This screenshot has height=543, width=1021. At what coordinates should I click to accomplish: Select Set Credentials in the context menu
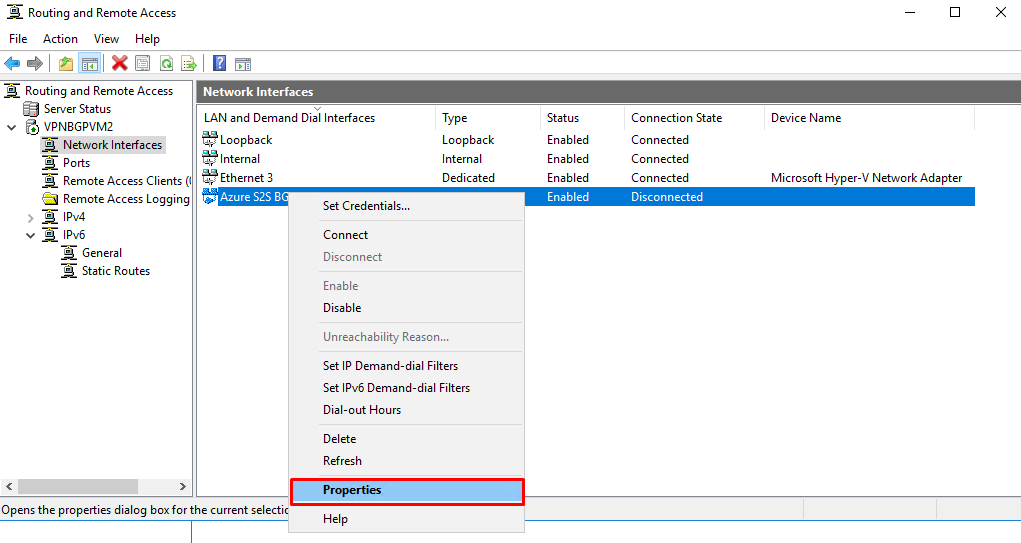366,206
